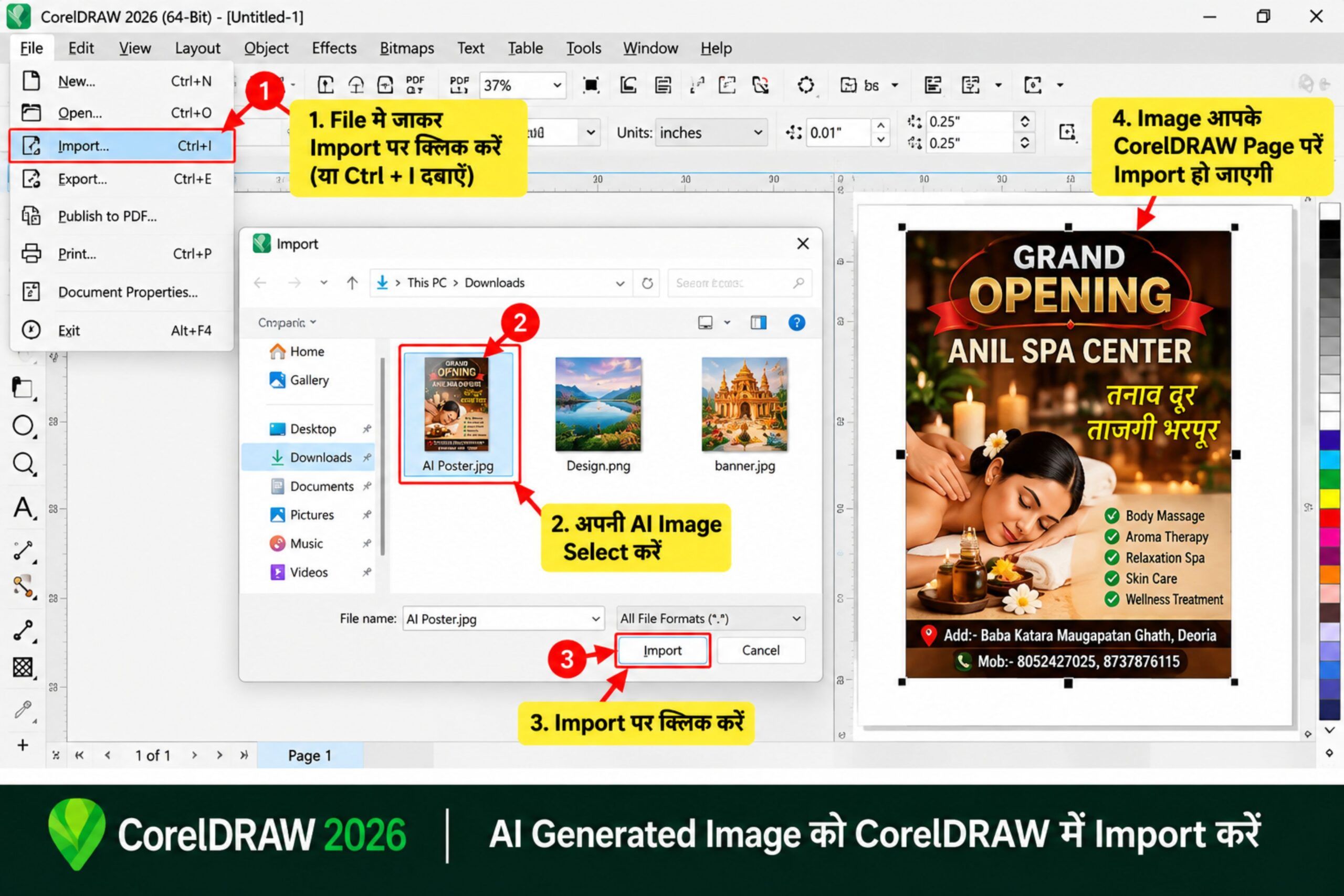Click the full-screen preview toolbar icon
1344x896 pixels.
[590, 85]
